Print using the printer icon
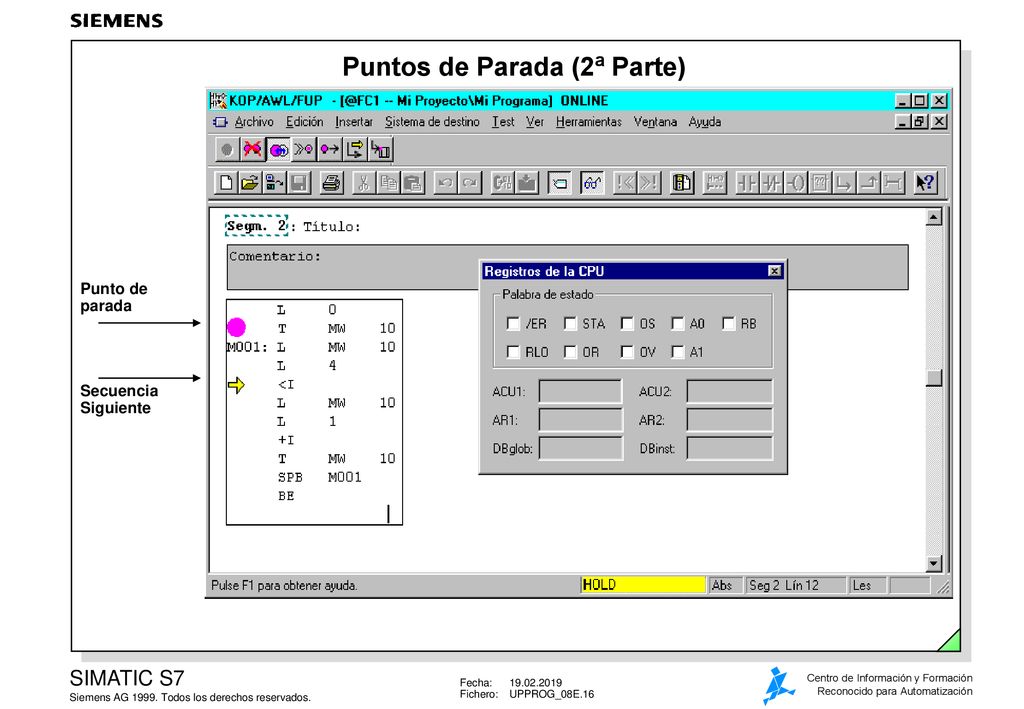Viewport: 1024px width, 709px height. click(x=331, y=183)
